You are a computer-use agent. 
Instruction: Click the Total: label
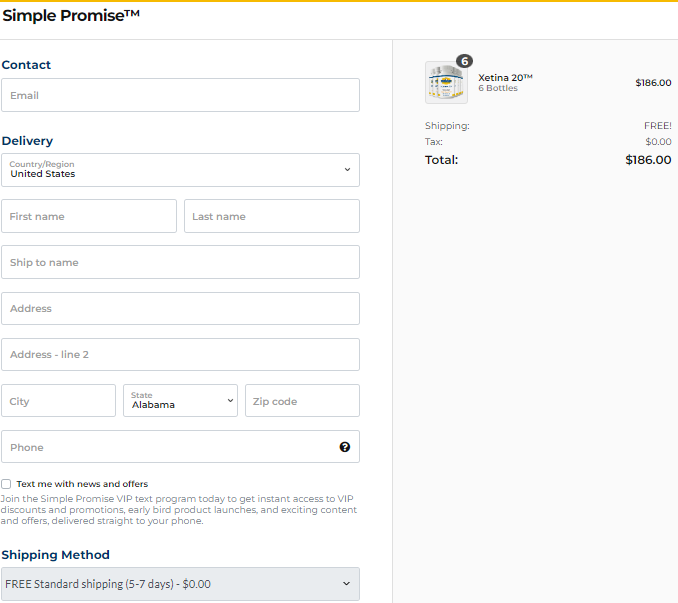tap(441, 160)
